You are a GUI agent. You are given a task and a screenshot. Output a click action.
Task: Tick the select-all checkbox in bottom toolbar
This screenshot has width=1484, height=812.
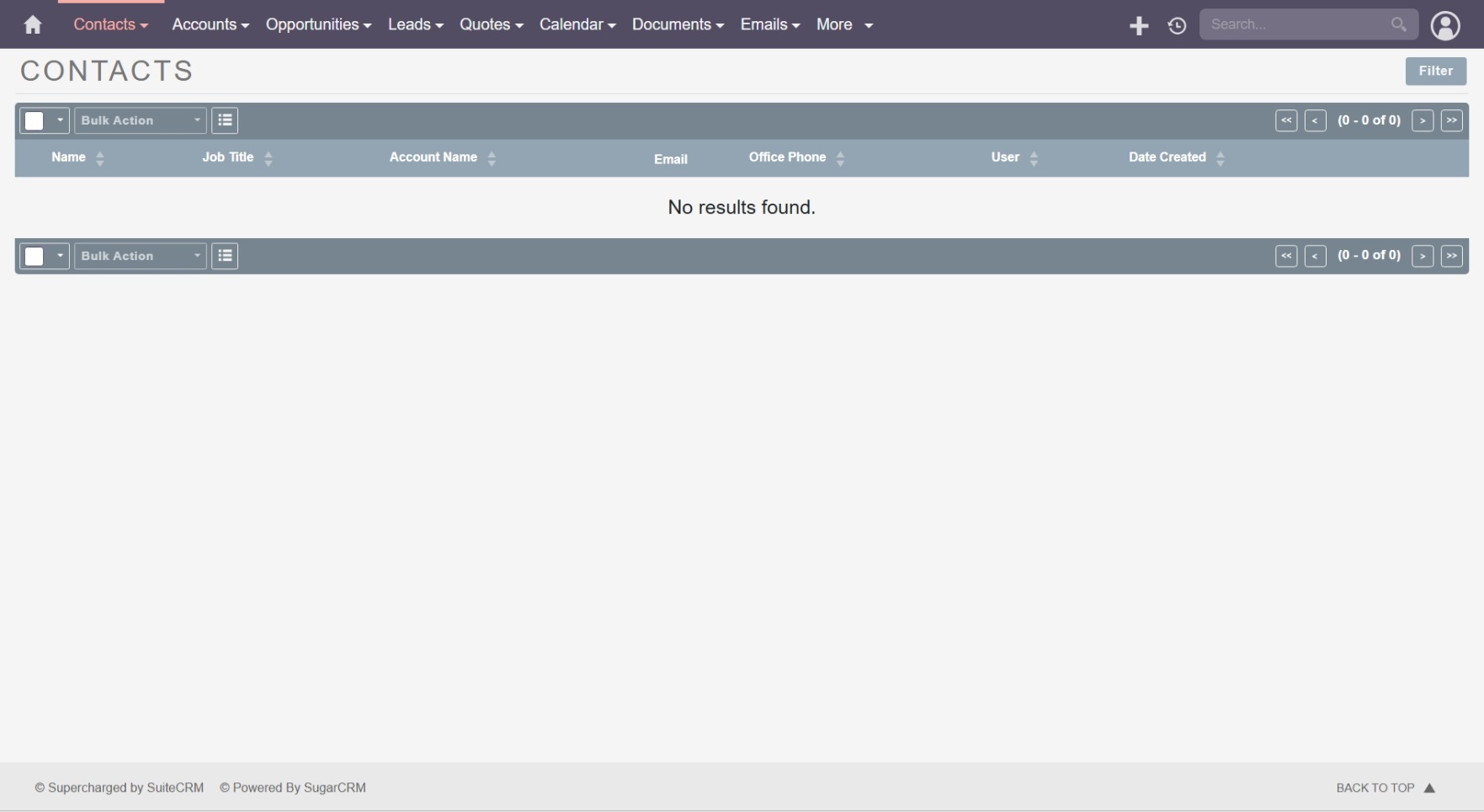coord(35,256)
